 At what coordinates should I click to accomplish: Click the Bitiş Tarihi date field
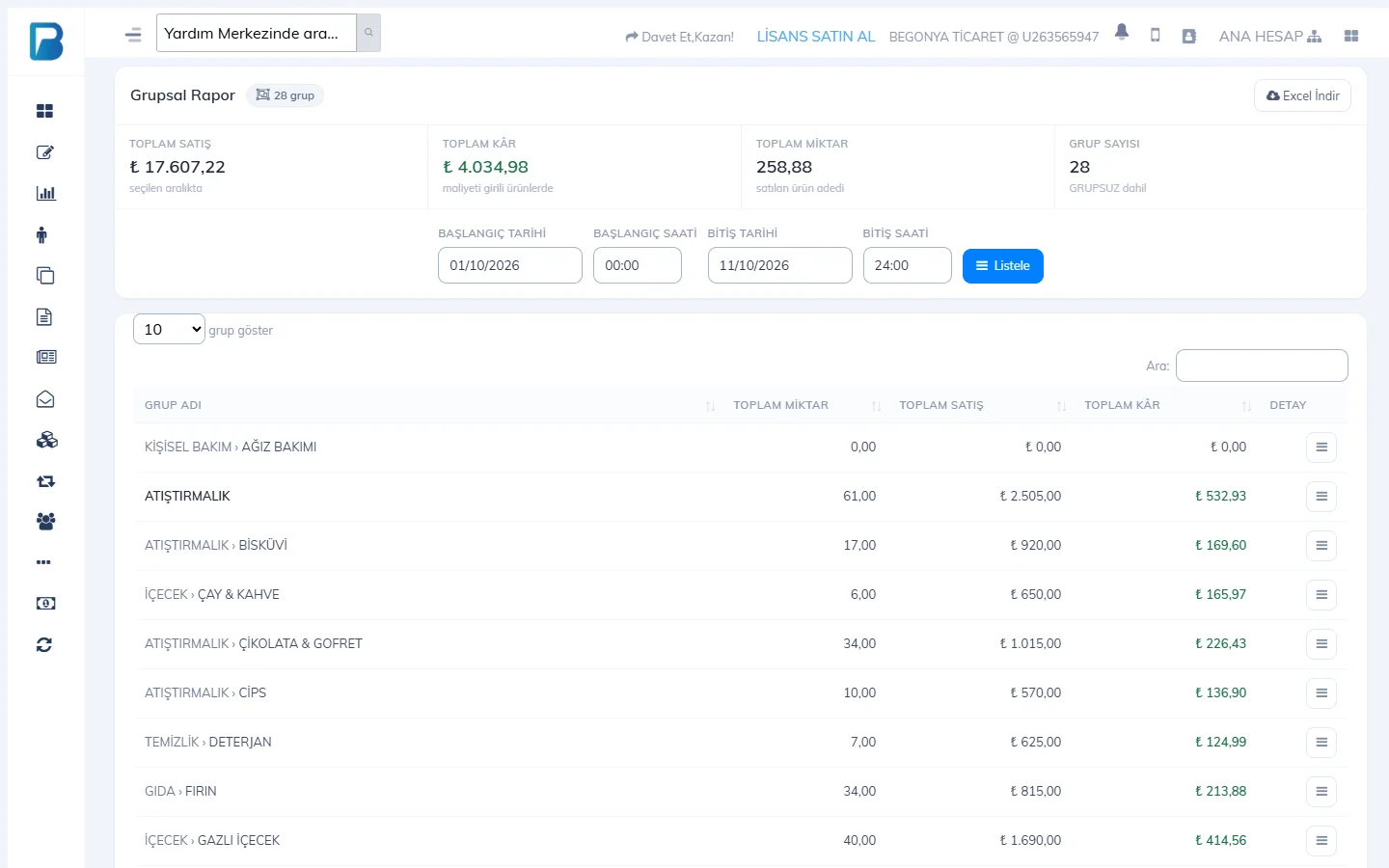780,265
